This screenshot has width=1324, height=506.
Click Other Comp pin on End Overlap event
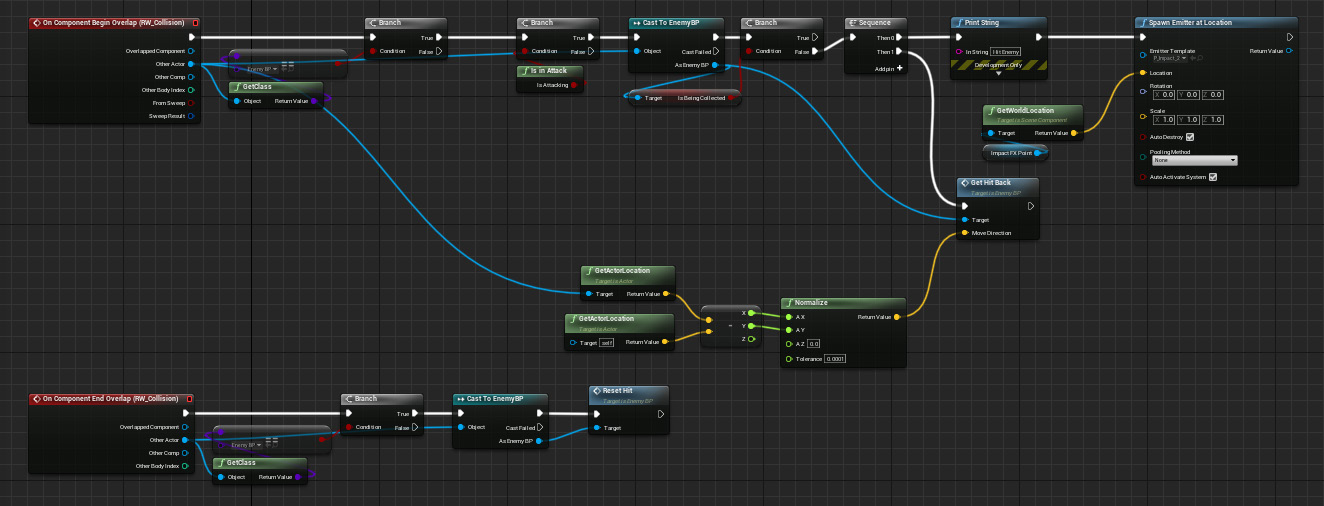click(x=186, y=452)
